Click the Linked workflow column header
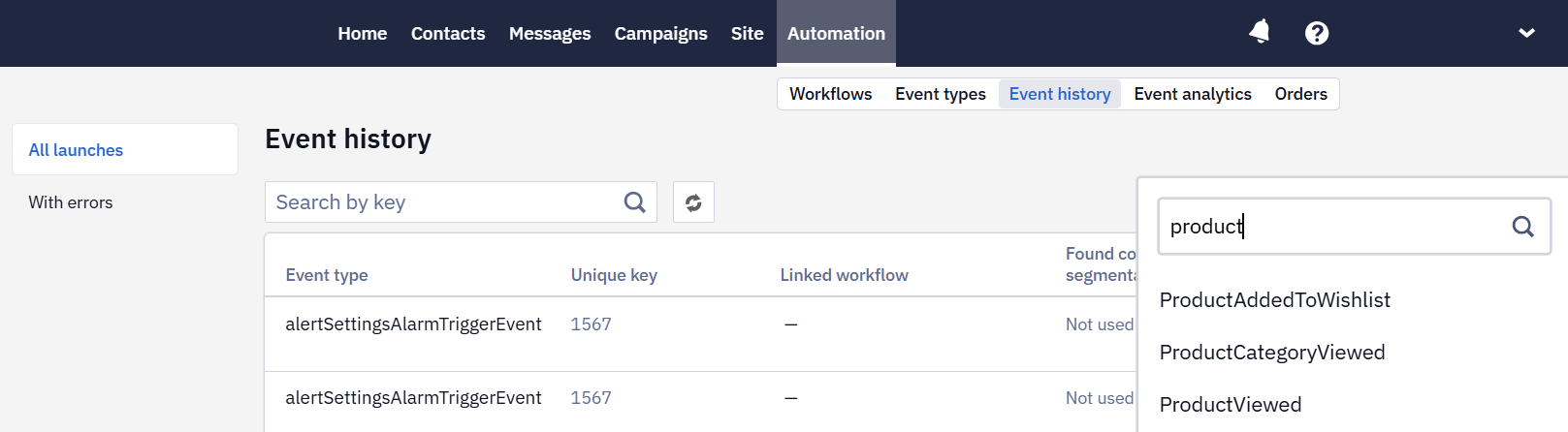Screen dimensions: 1568x432 click(x=845, y=275)
